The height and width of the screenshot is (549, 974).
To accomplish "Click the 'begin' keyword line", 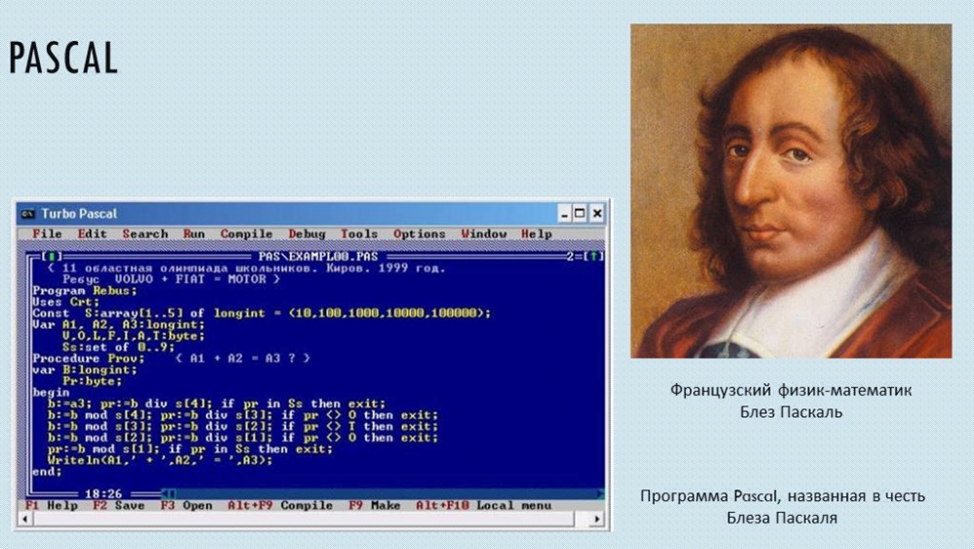I will 51,392.
